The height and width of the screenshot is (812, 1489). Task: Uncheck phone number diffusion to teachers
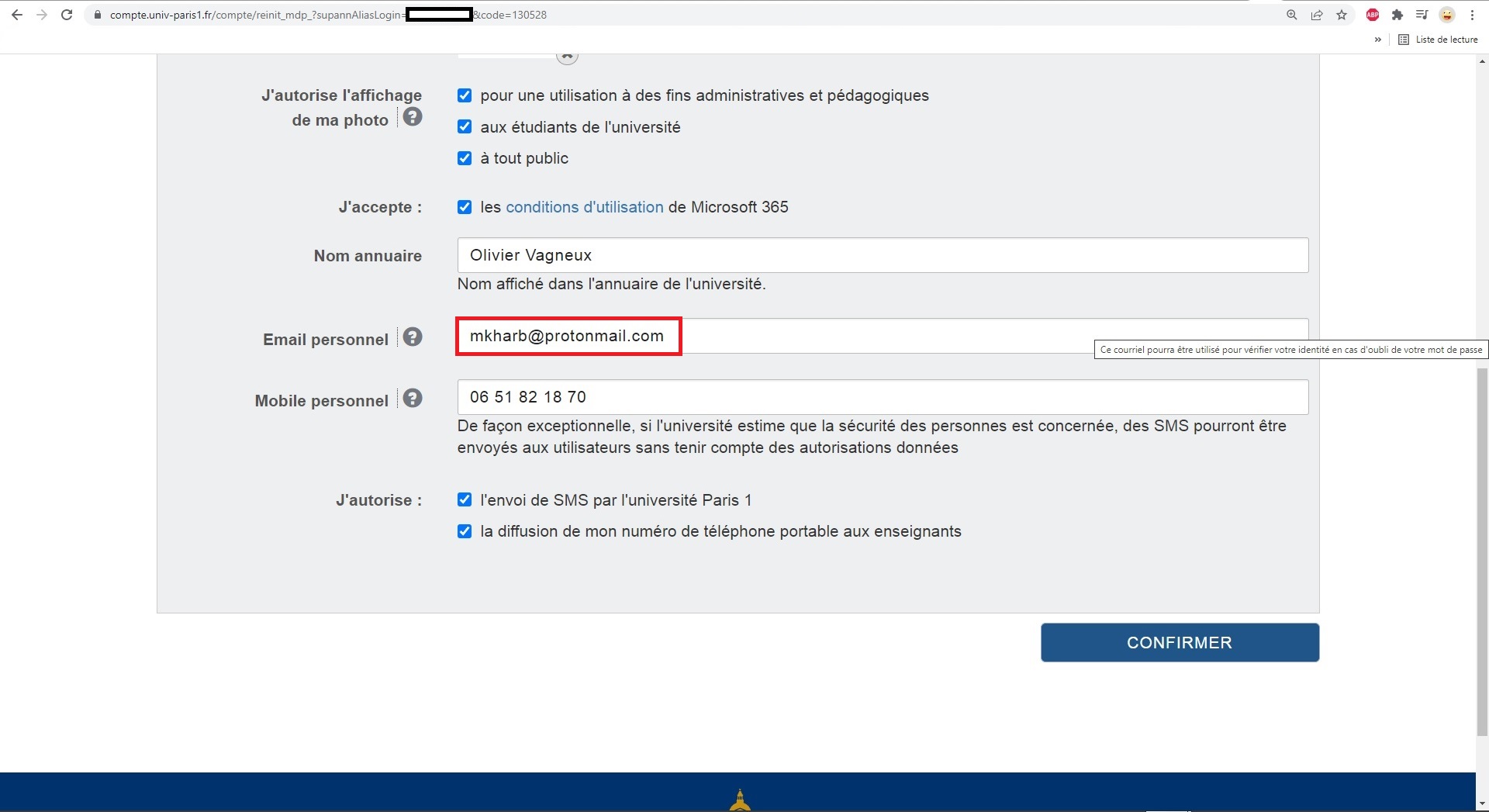[x=465, y=531]
